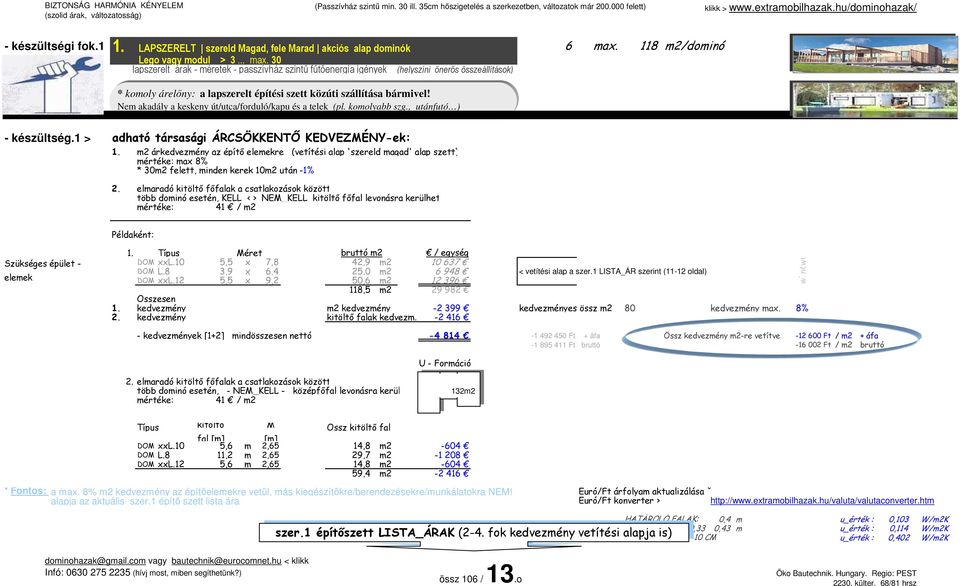The height and width of the screenshot is (586, 960).
Task: Click the bold -4 814 € net total
Action: [x=449, y=336]
